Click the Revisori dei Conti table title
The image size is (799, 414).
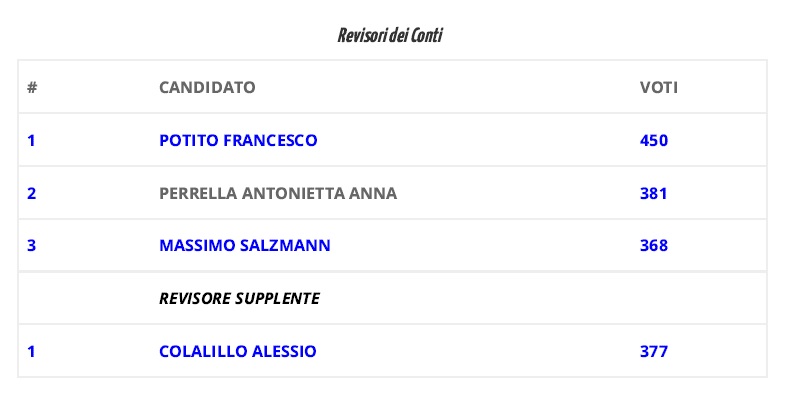pos(390,36)
